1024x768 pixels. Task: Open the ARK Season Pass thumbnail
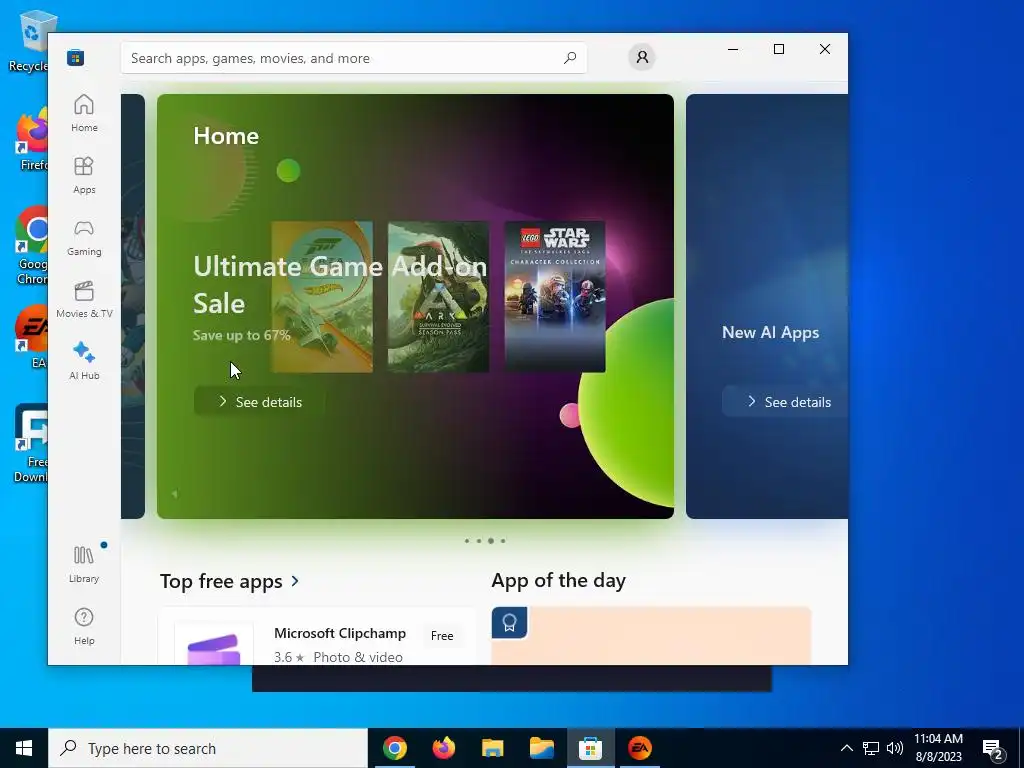[x=438, y=296]
